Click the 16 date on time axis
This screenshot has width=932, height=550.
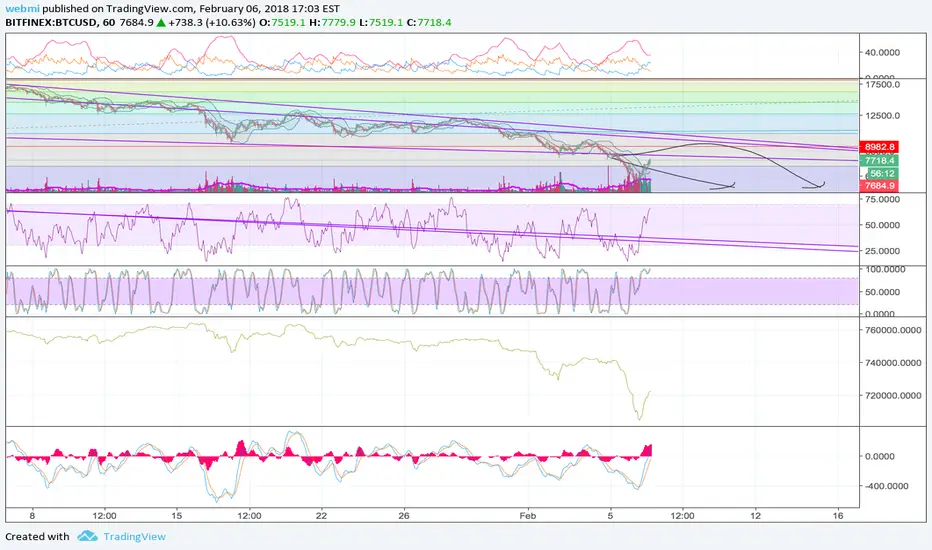838,516
